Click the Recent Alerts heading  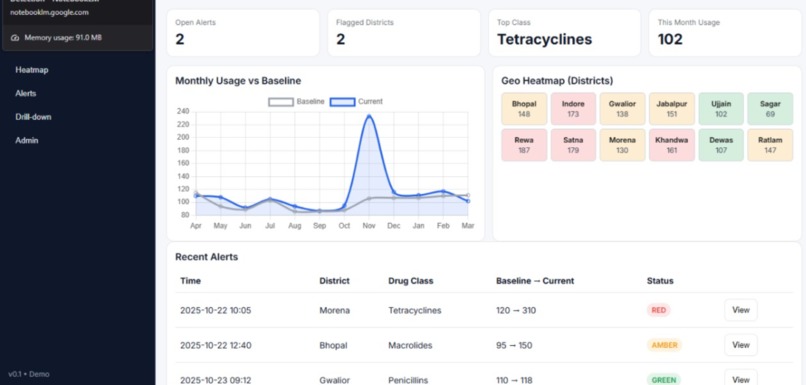tap(207, 257)
